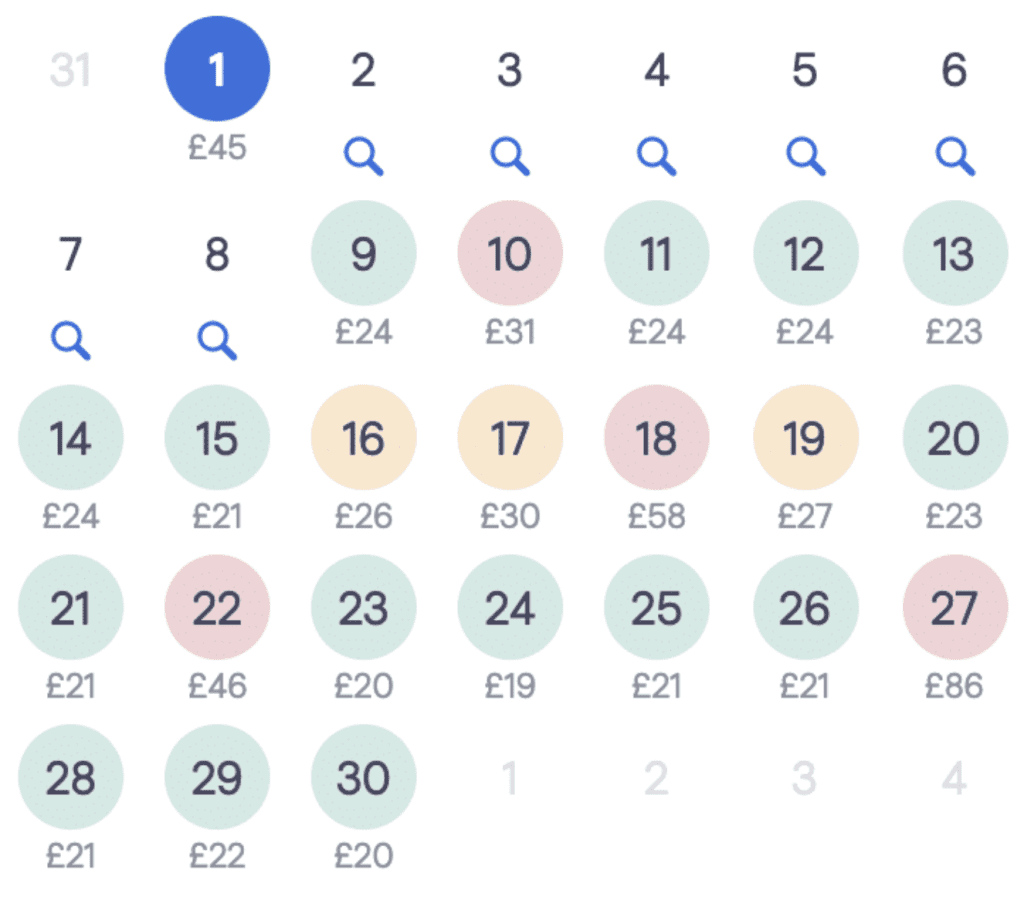
Task: Click the selected blue date 1 circle
Action: pyautogui.click(x=216, y=67)
